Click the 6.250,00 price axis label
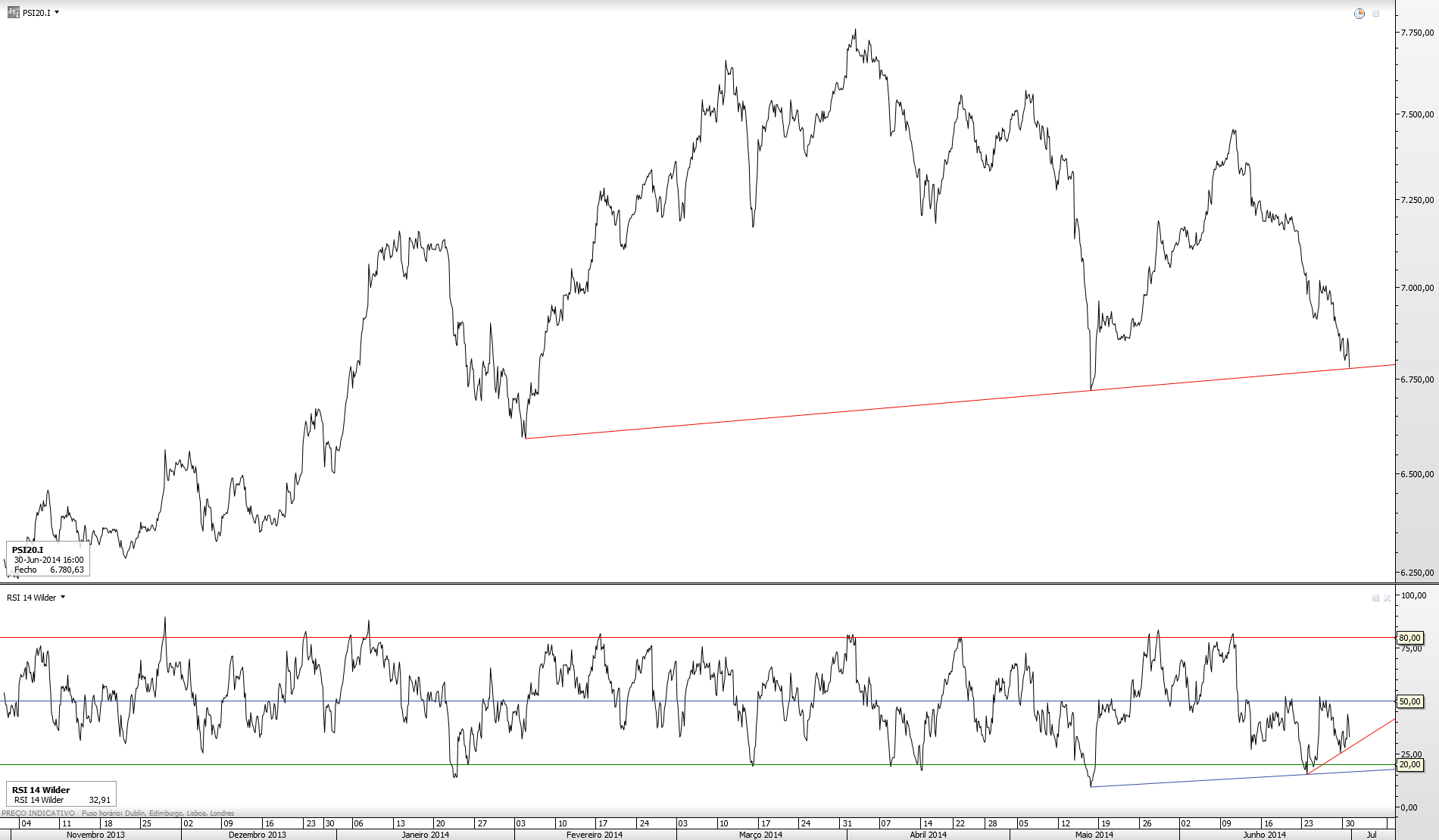 [1417, 573]
